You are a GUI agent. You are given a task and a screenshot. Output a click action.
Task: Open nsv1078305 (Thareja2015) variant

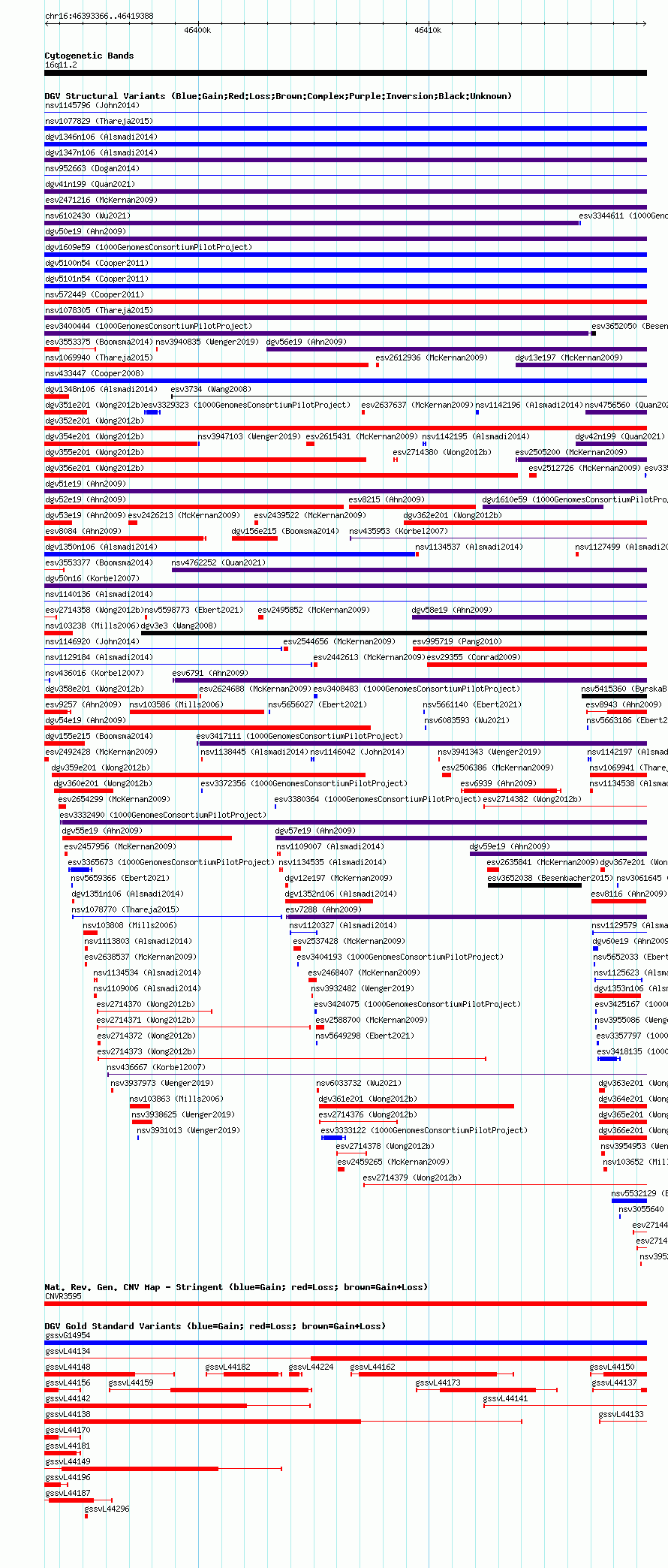click(x=99, y=310)
